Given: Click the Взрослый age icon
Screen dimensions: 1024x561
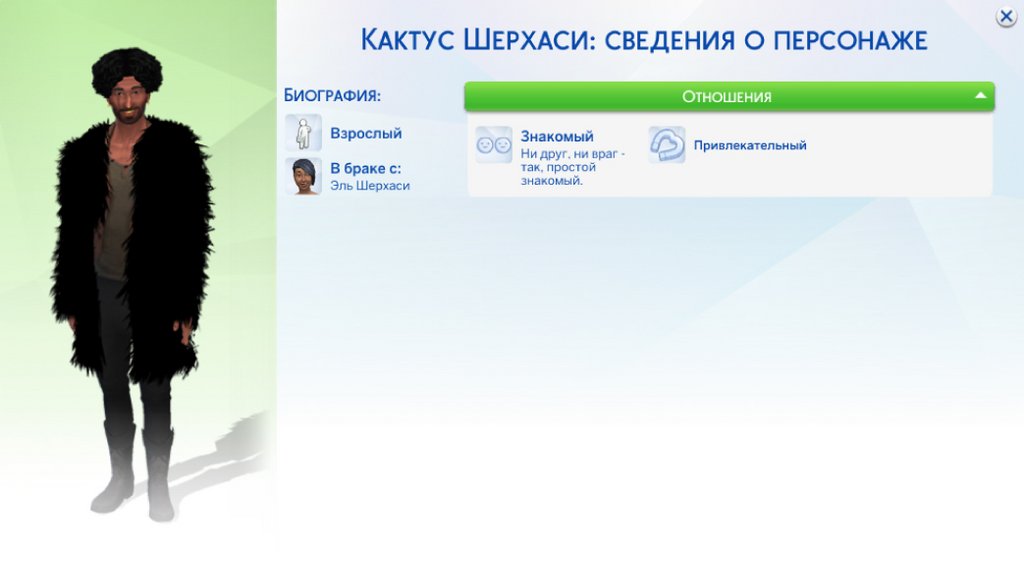Looking at the screenshot, I should click(303, 133).
